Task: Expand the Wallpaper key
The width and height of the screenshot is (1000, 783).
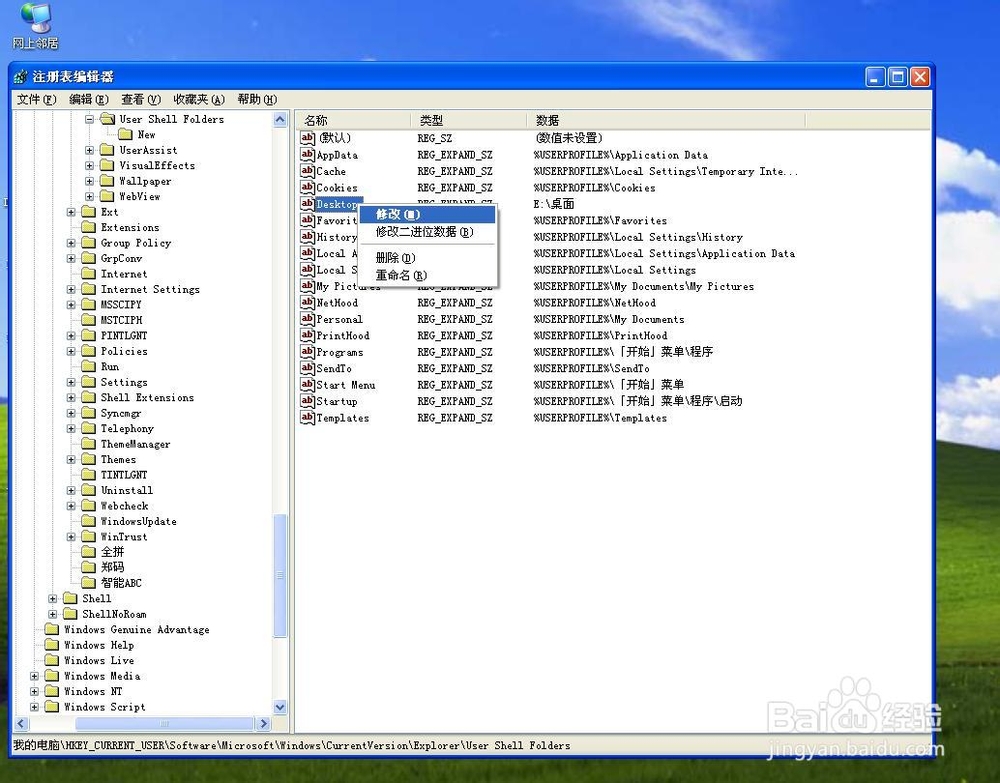Action: click(89, 181)
